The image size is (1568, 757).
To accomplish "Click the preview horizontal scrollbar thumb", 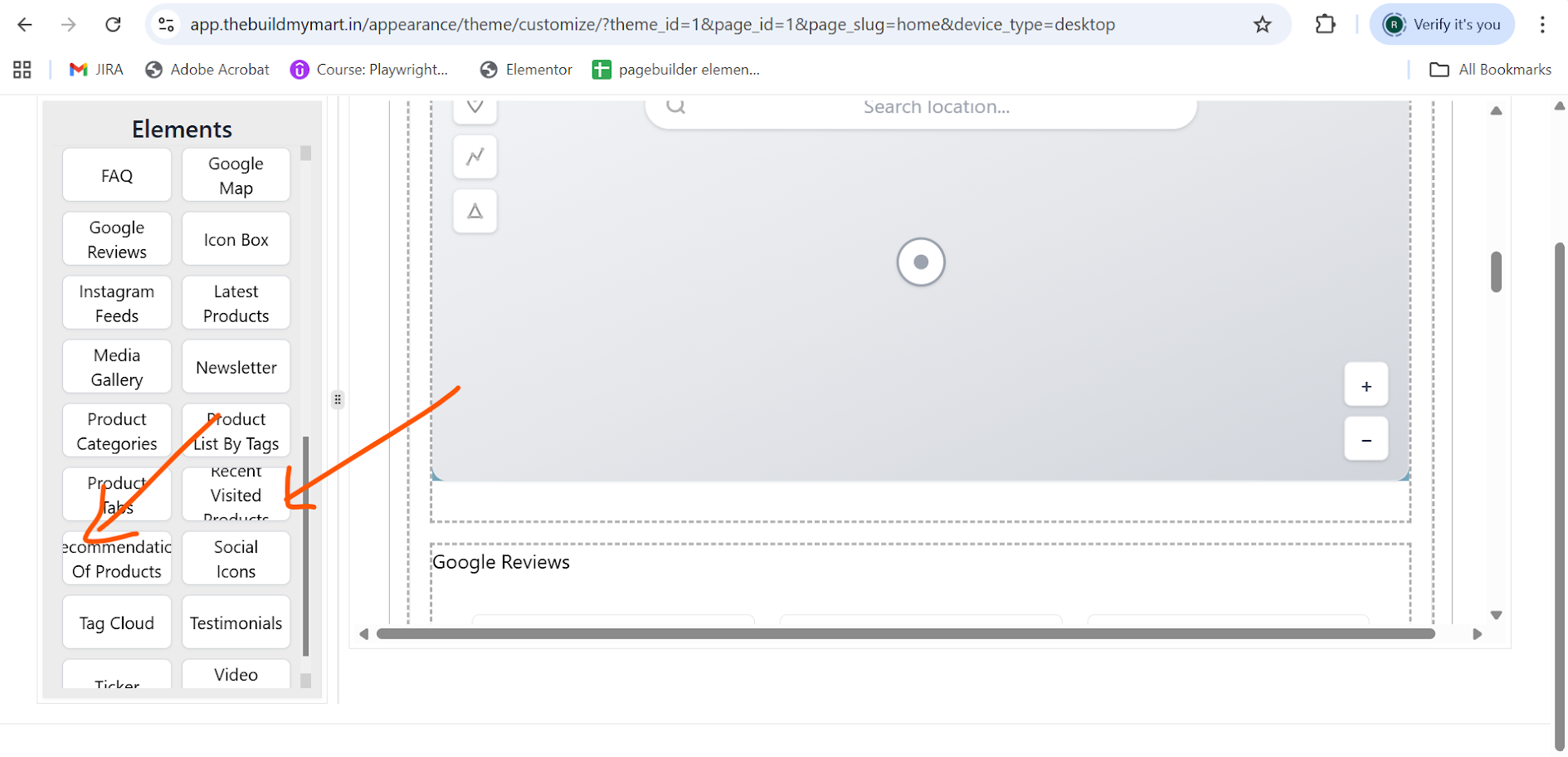I will click(x=906, y=634).
